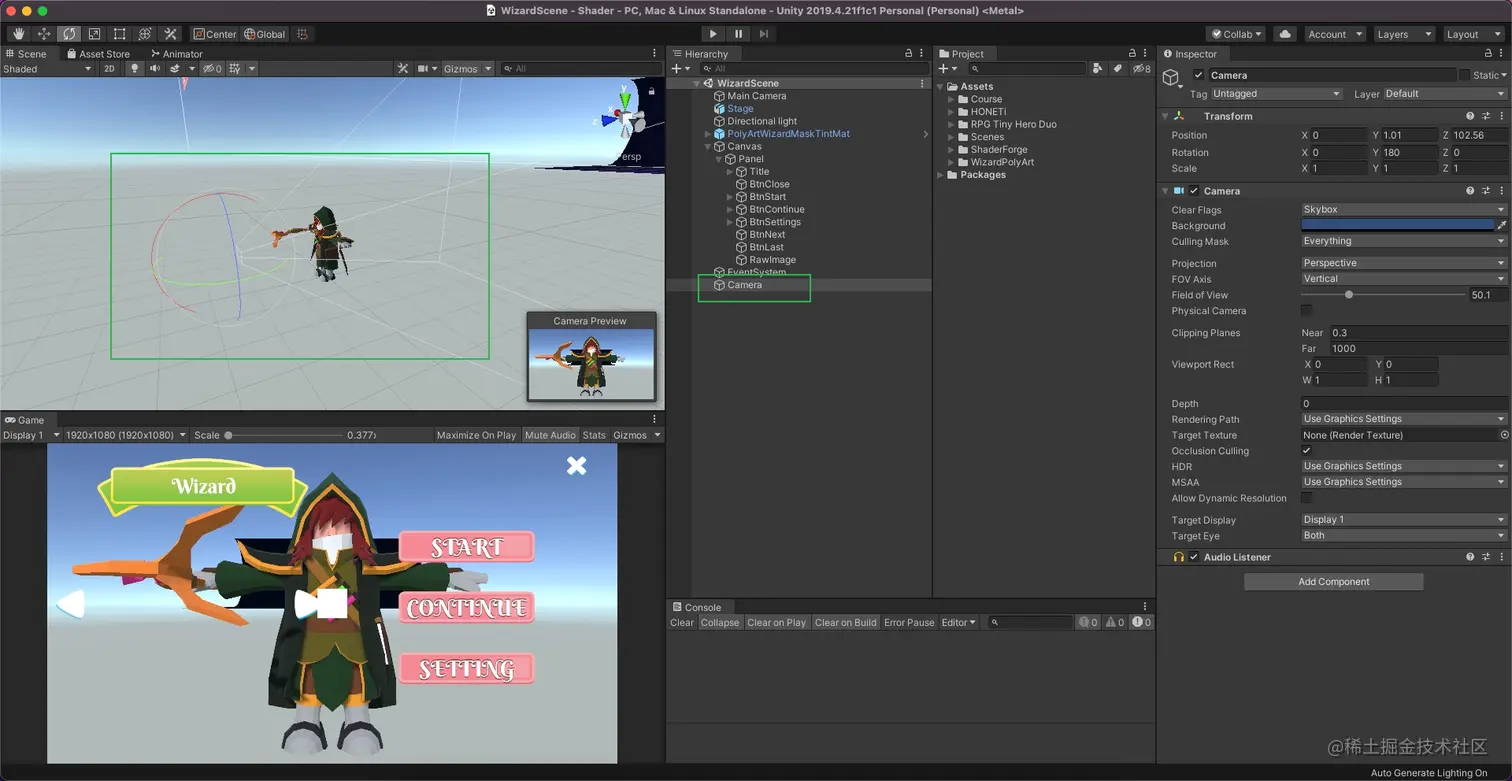Select the Hand tool in the toolbar
The image size is (1512, 781).
[x=18, y=34]
